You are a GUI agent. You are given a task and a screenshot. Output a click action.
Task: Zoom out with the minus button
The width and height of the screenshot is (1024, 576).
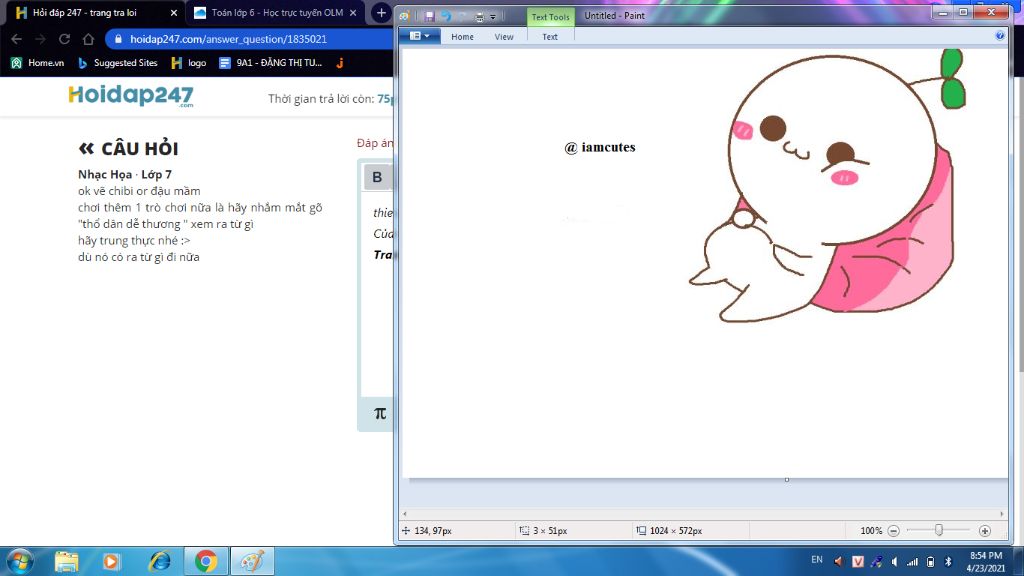point(893,531)
